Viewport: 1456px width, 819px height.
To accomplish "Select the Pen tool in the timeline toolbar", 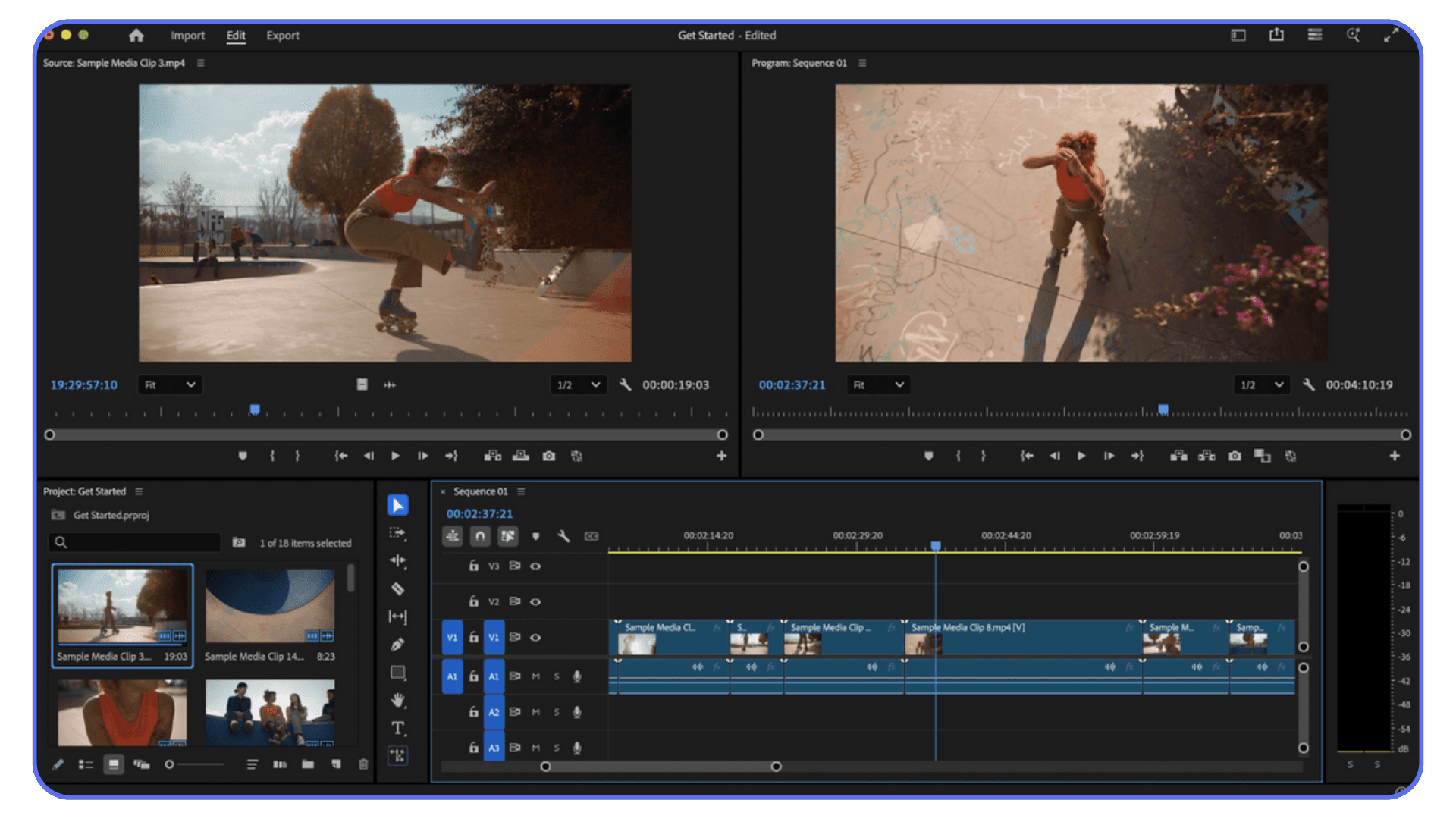I will (397, 644).
